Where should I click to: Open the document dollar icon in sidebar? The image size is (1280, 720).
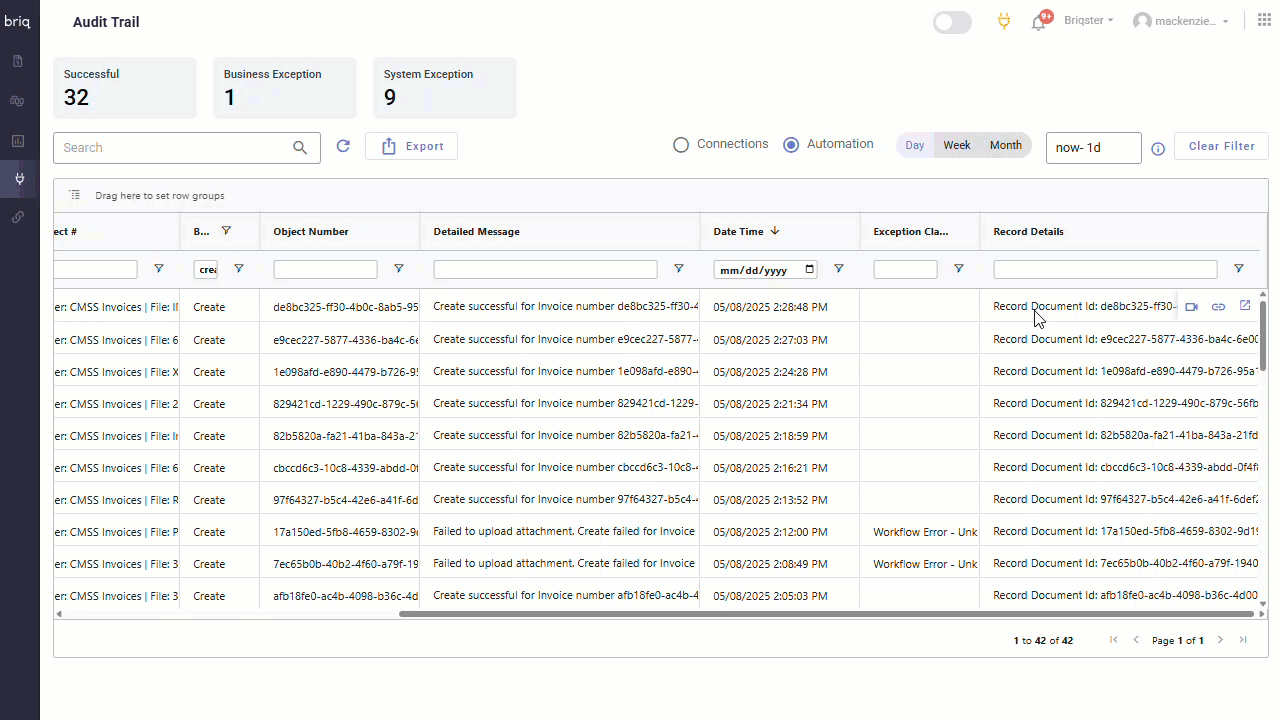click(18, 61)
